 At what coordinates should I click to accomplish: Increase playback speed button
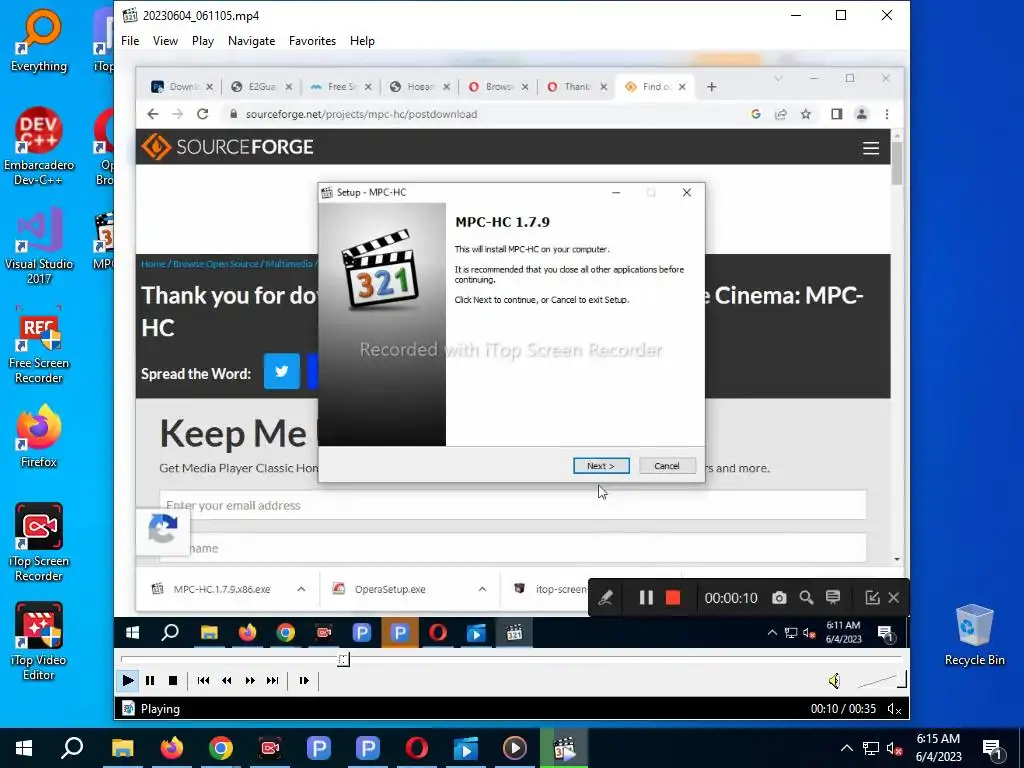[x=249, y=680]
